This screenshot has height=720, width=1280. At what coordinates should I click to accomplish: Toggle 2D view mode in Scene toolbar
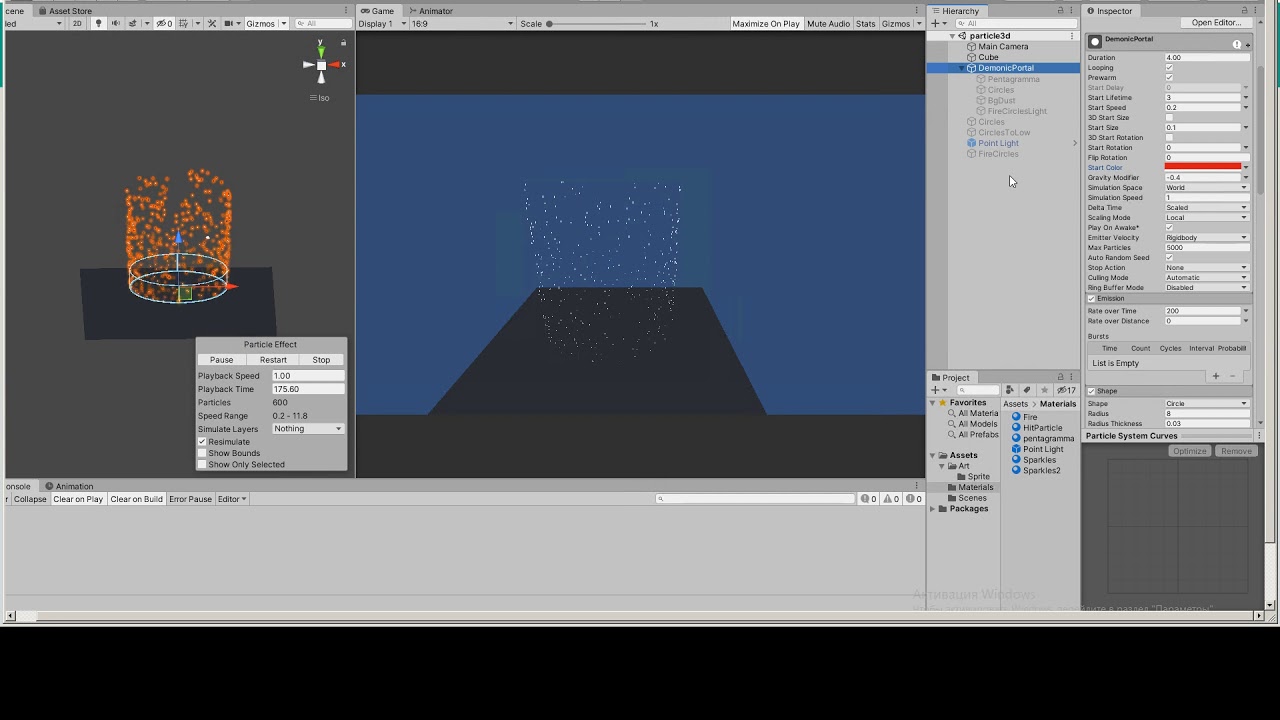coord(77,23)
